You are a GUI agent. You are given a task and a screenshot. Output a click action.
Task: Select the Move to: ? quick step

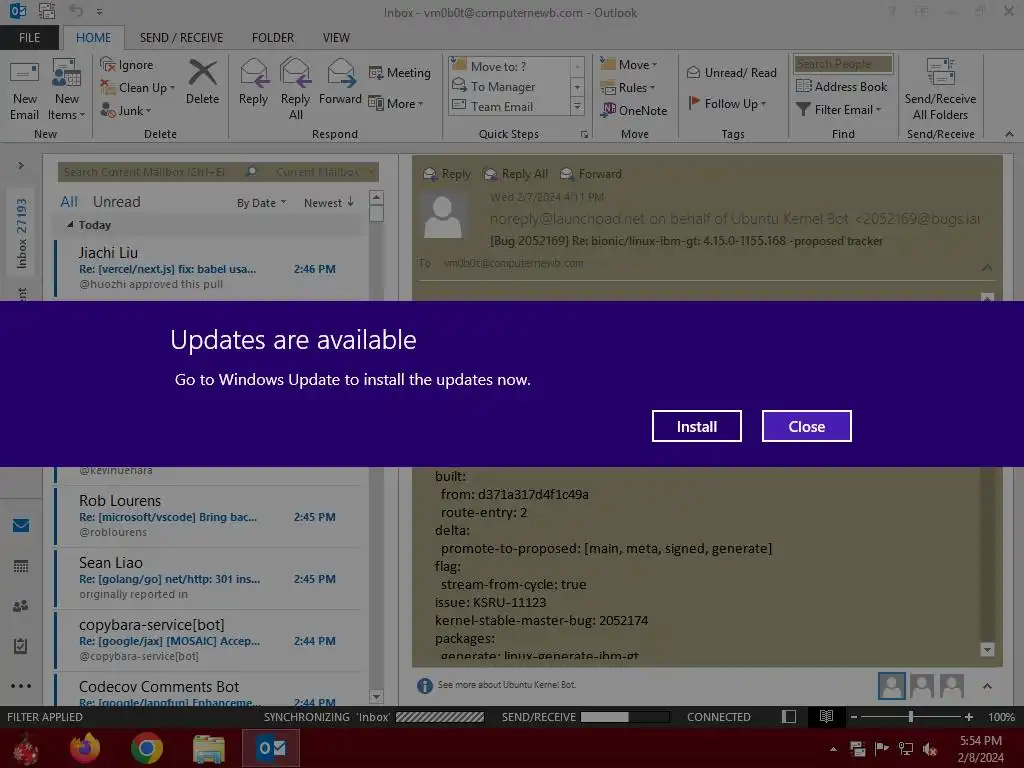coord(511,66)
